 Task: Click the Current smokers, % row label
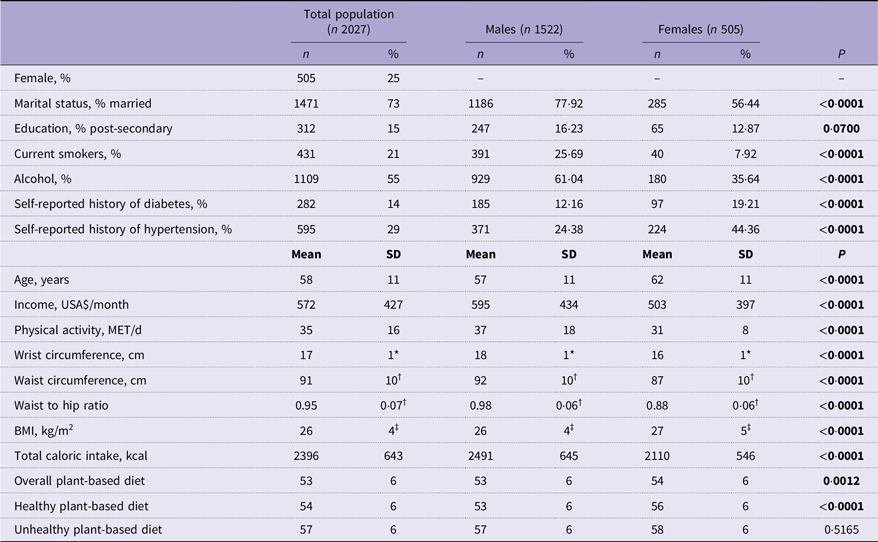67,154
